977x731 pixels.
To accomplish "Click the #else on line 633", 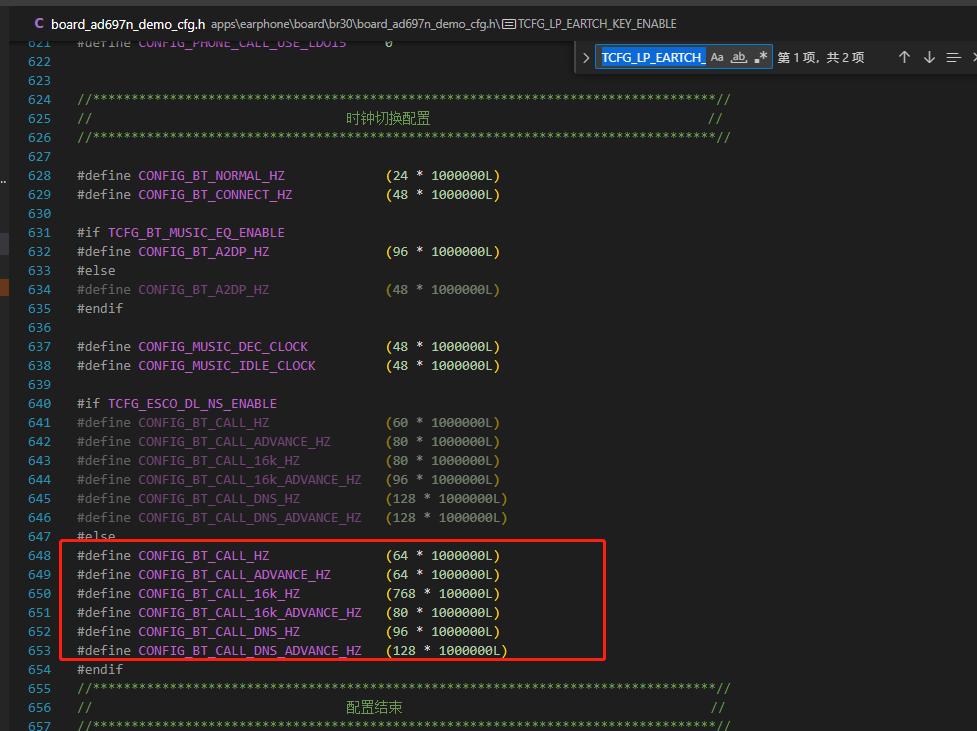I will (x=96, y=271).
